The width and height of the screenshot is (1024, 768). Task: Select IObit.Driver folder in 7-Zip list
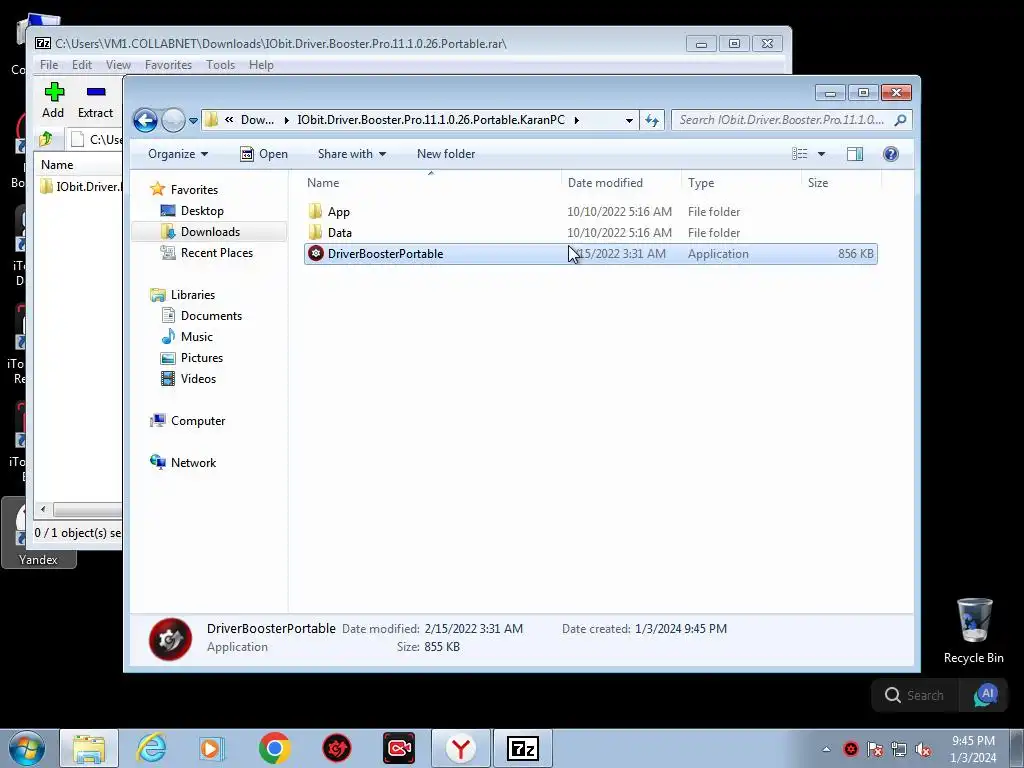81,187
